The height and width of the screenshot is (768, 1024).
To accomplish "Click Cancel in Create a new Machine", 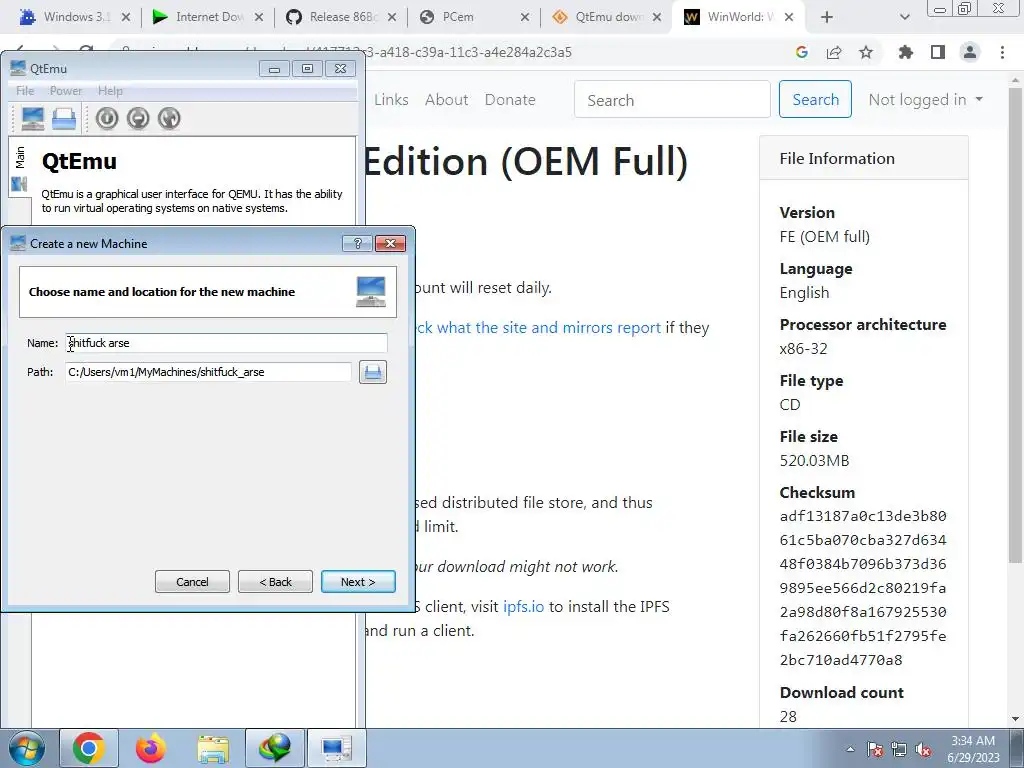I will coord(192,582).
